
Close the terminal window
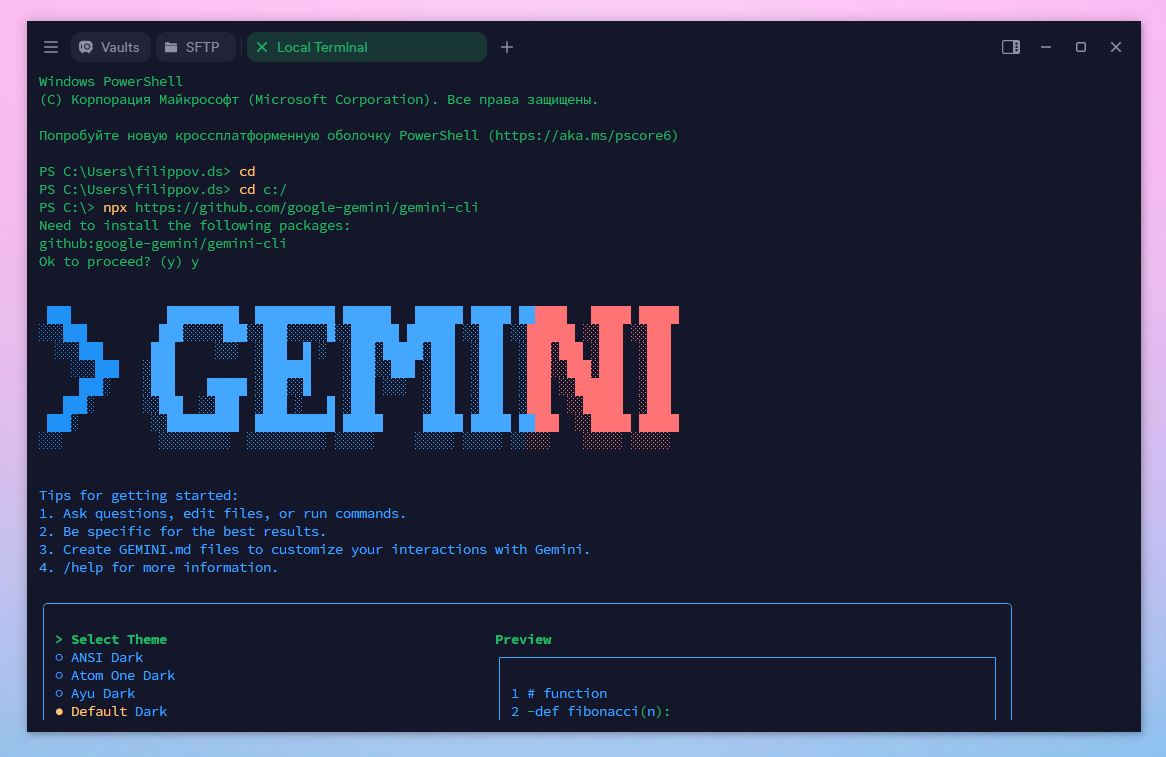point(1115,47)
